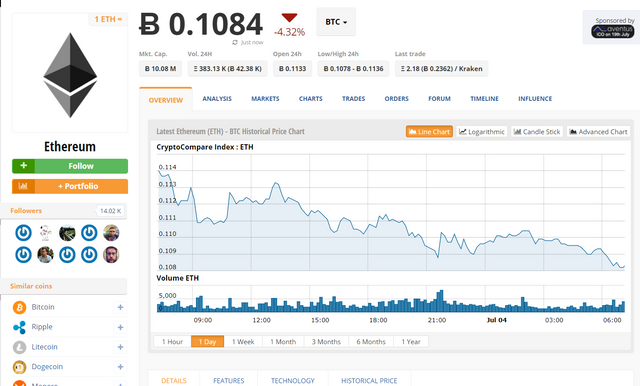Select the 6 Months time range
Viewport: 640px width, 386px height.
[371, 342]
